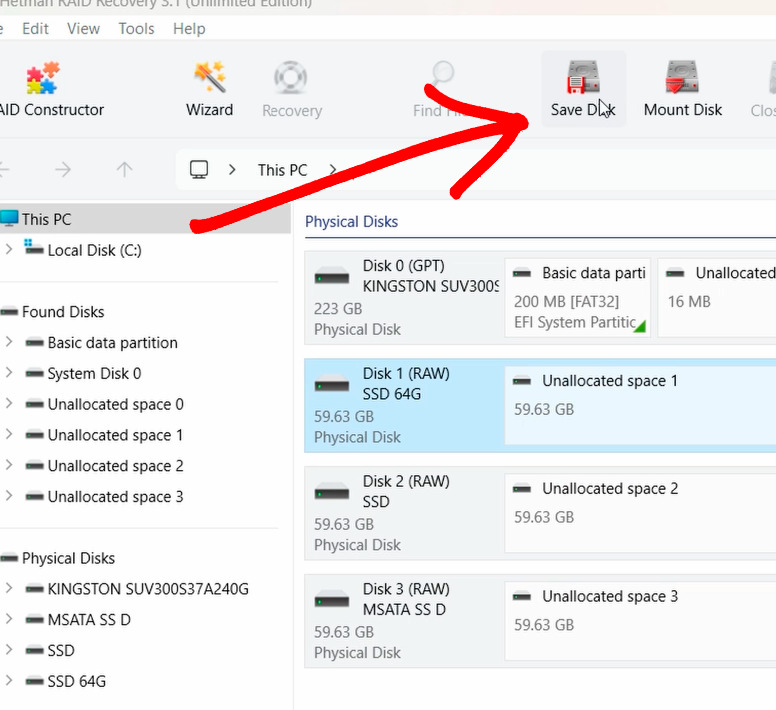Click This PC in the breadcrumb path

tap(282, 170)
